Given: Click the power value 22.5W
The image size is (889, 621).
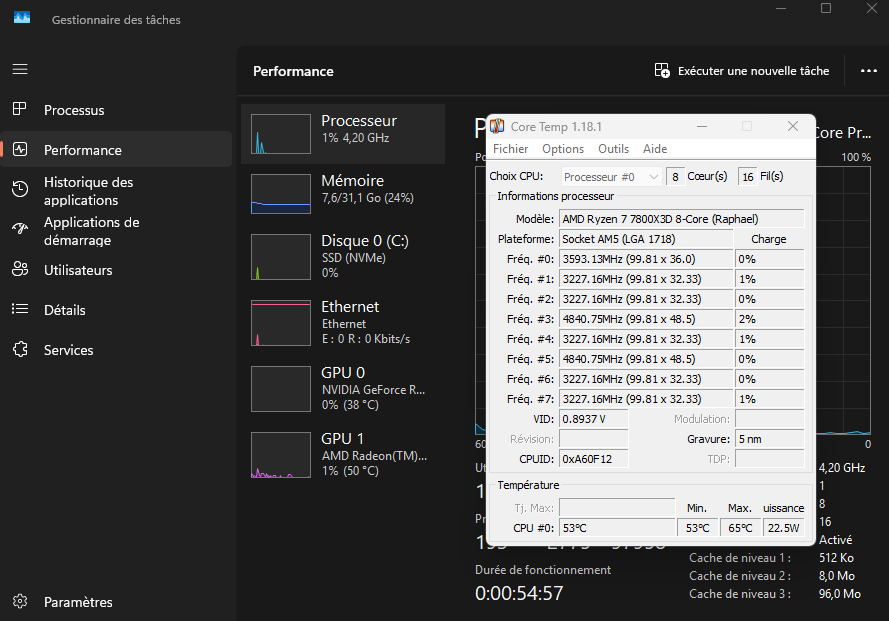Looking at the screenshot, I should [x=784, y=528].
